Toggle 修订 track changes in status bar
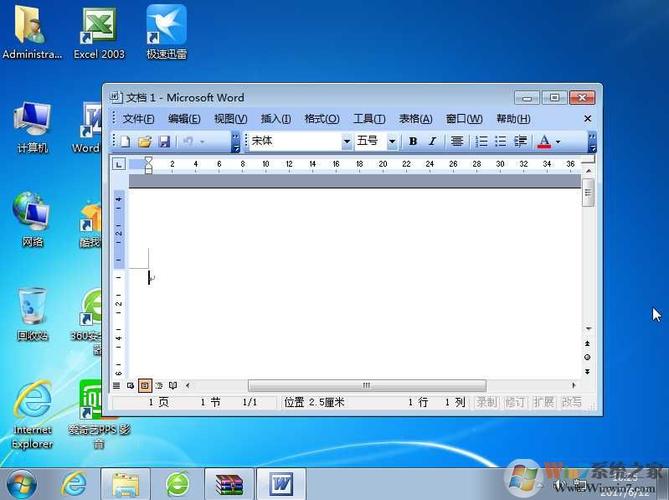The height and width of the screenshot is (500, 669). coord(515,402)
